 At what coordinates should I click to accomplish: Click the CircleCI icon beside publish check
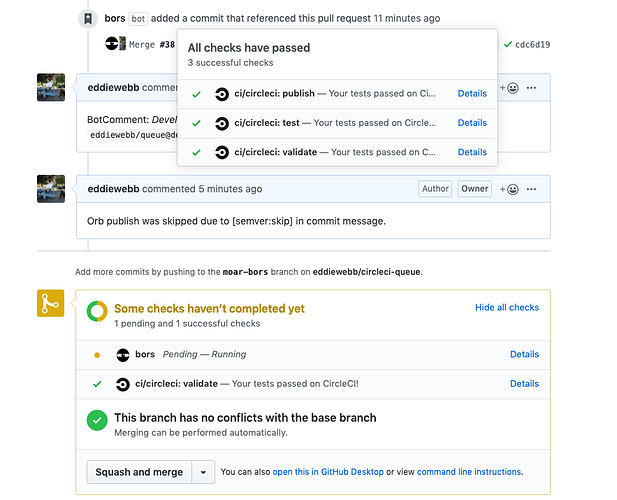coord(222,93)
